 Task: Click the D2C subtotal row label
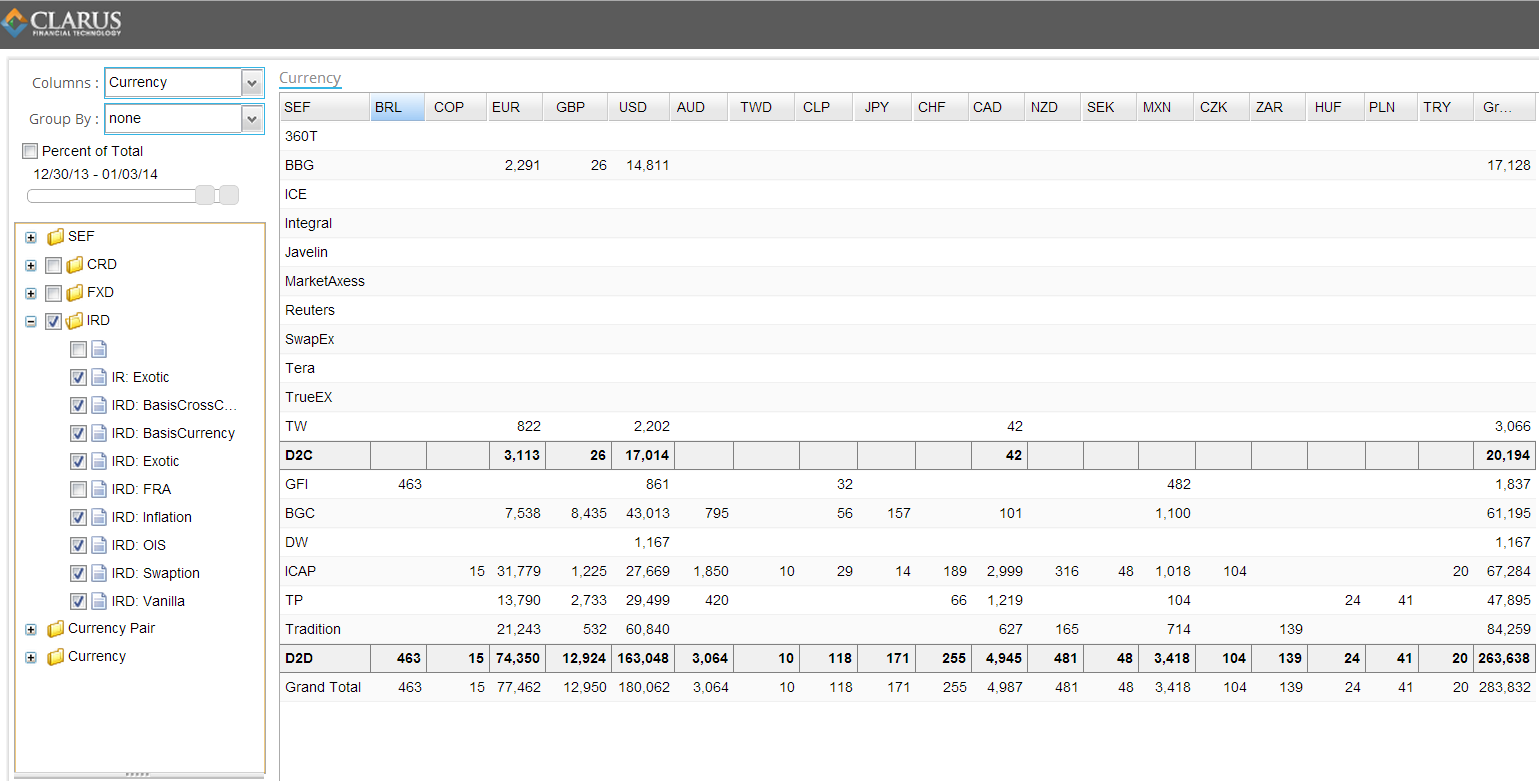click(300, 455)
